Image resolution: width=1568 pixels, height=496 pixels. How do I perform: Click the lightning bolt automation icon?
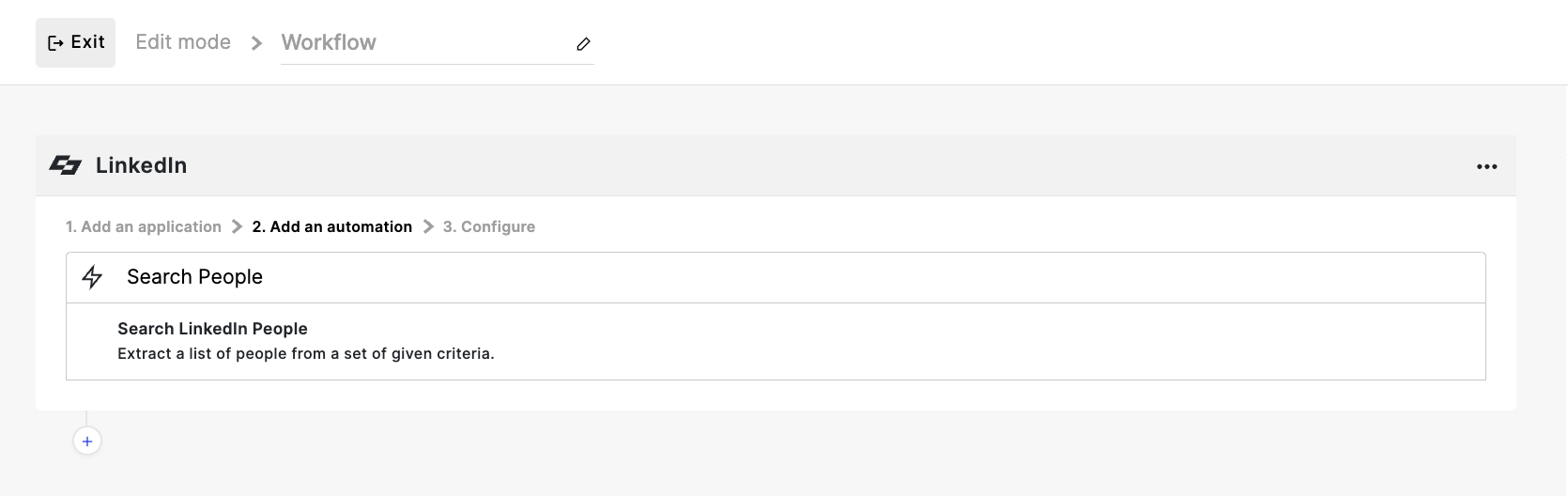click(x=92, y=277)
